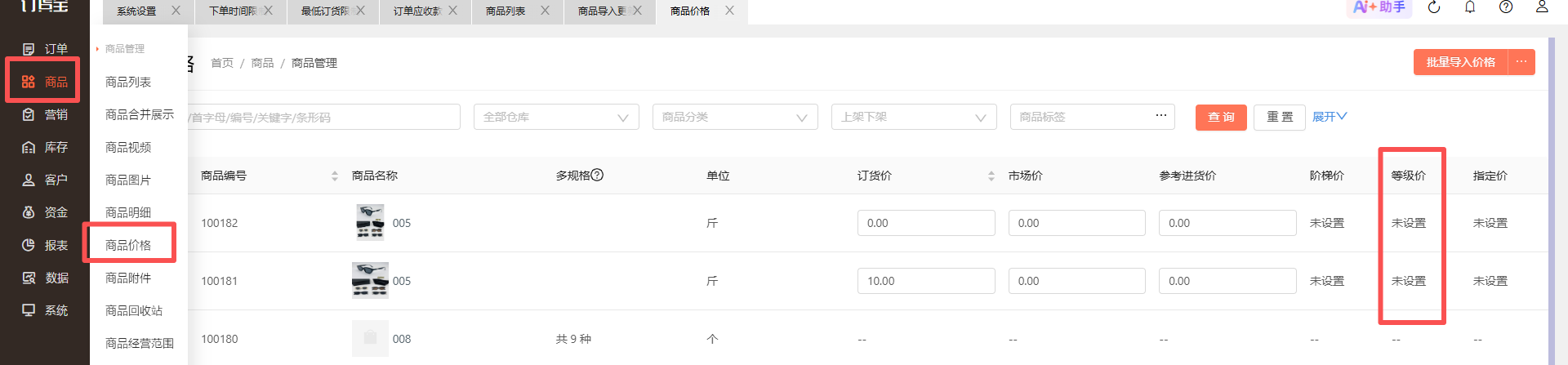Click the 批量导入价格 button
This screenshot has height=365, width=1568.
click(1461, 62)
